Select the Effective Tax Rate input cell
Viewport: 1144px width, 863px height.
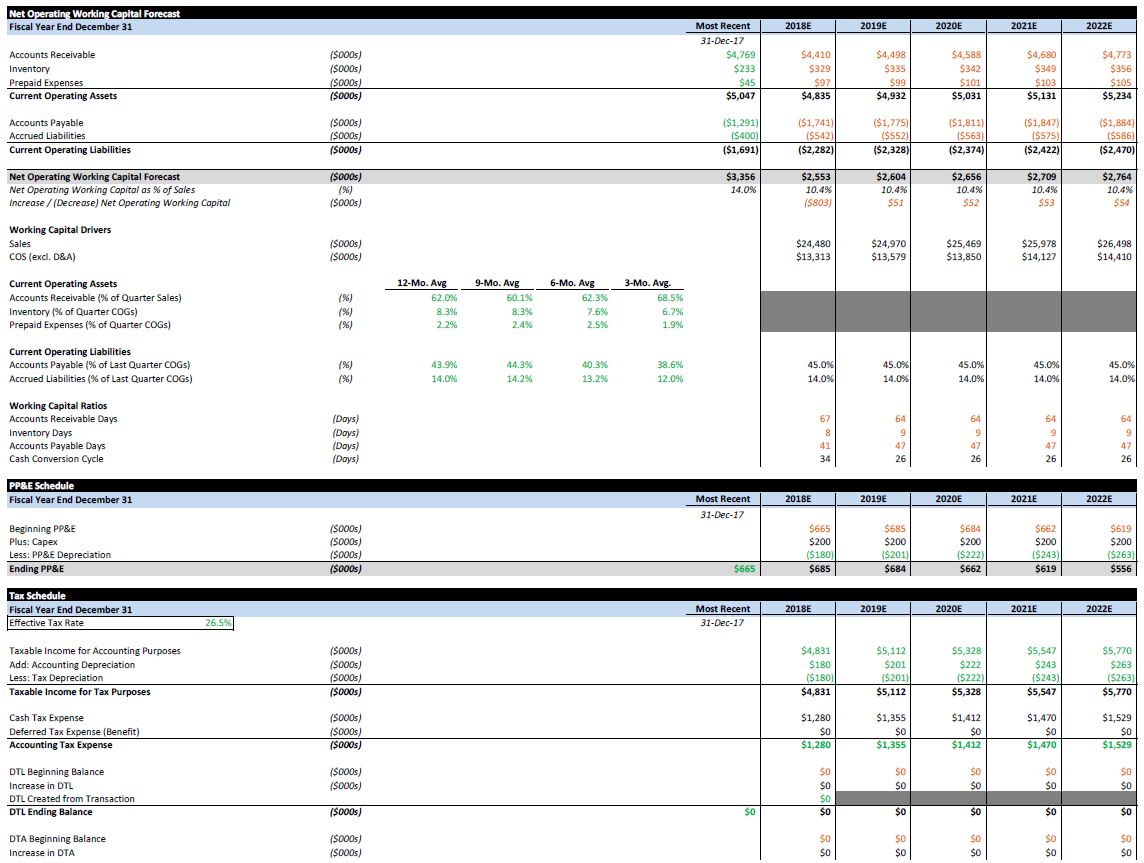point(218,621)
